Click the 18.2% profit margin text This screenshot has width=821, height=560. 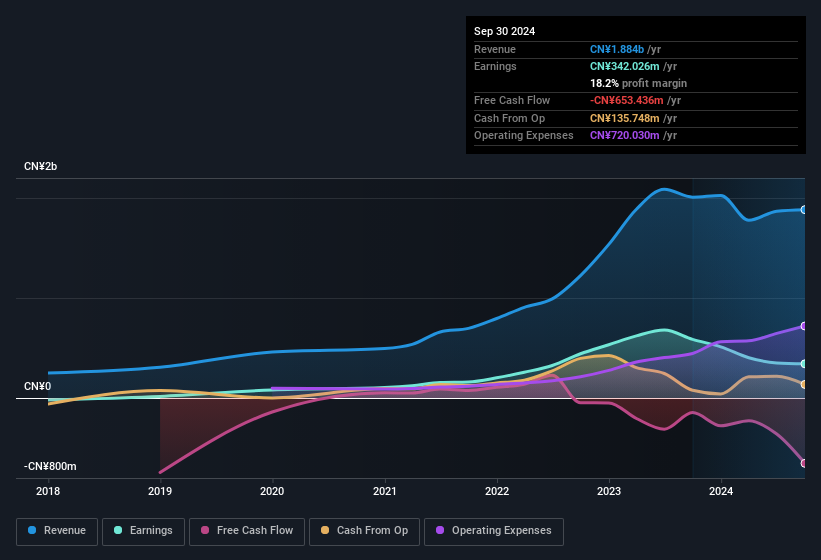click(638, 83)
